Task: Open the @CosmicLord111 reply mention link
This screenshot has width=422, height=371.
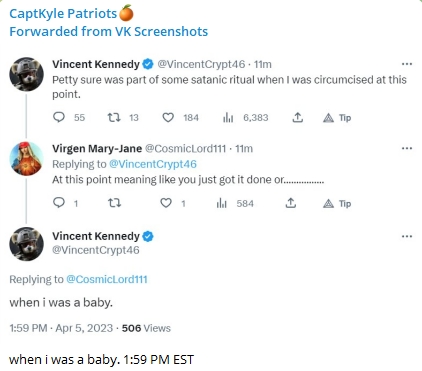Action: pyautogui.click(x=107, y=279)
